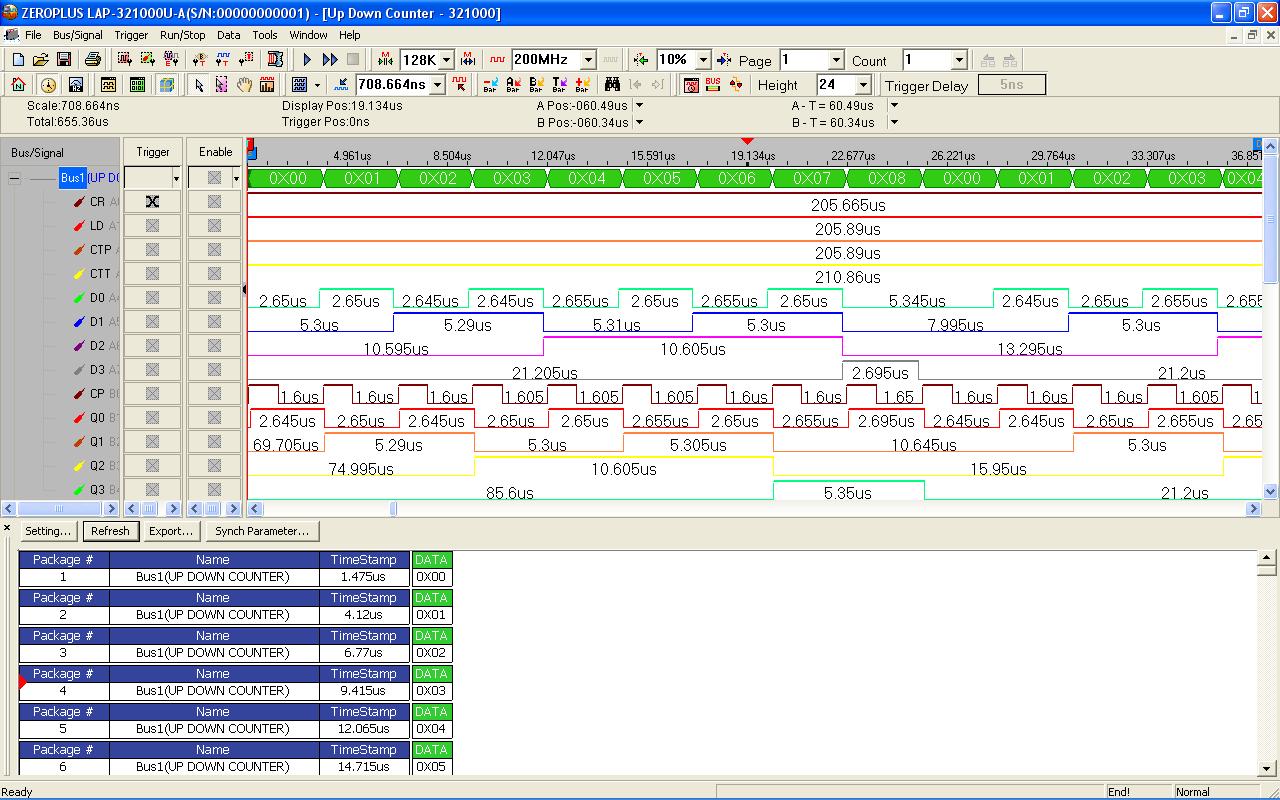This screenshot has width=1280, height=800.
Task: Click the Go to A Bar icon
Action: [x=513, y=85]
